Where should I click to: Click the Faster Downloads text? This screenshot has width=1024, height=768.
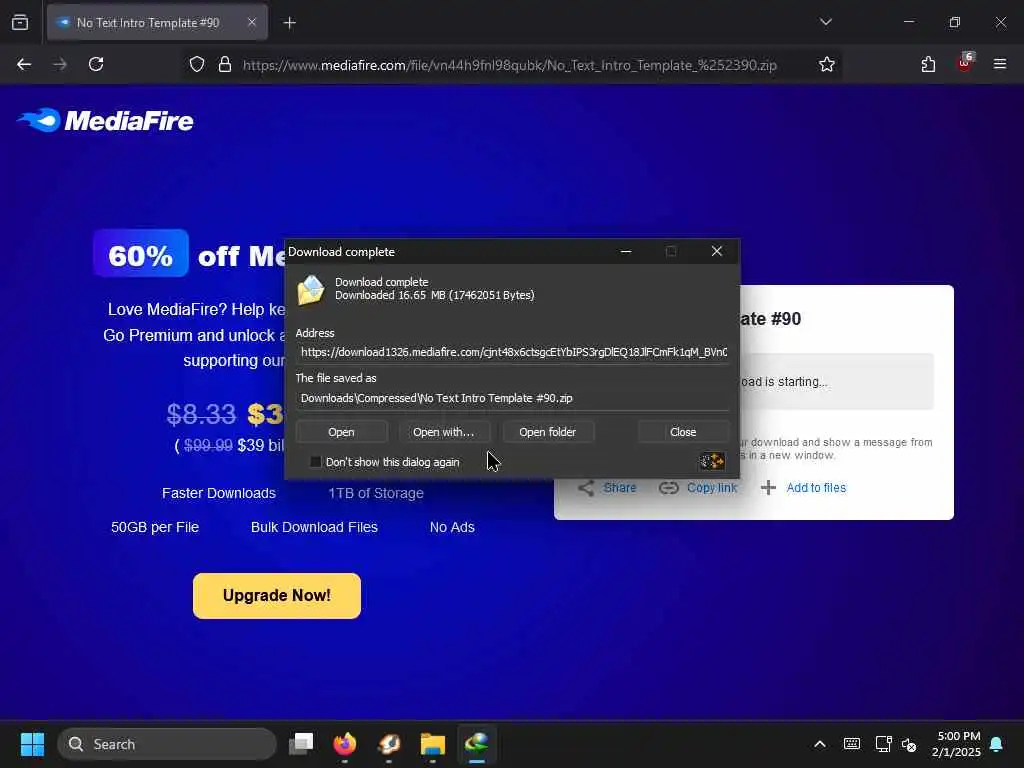219,493
